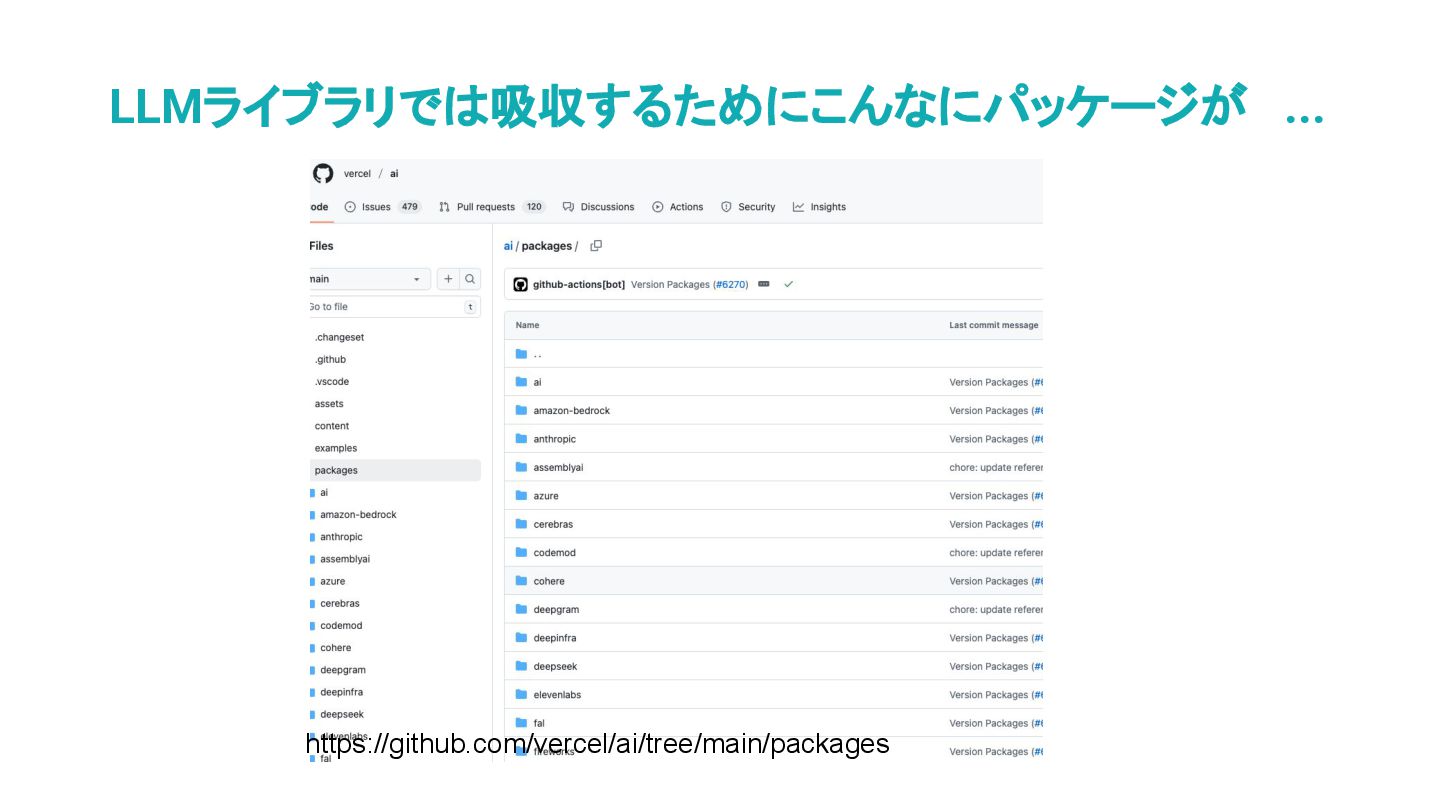1440x810 pixels.
Task: Click the commit status check mark
Action: (x=789, y=285)
